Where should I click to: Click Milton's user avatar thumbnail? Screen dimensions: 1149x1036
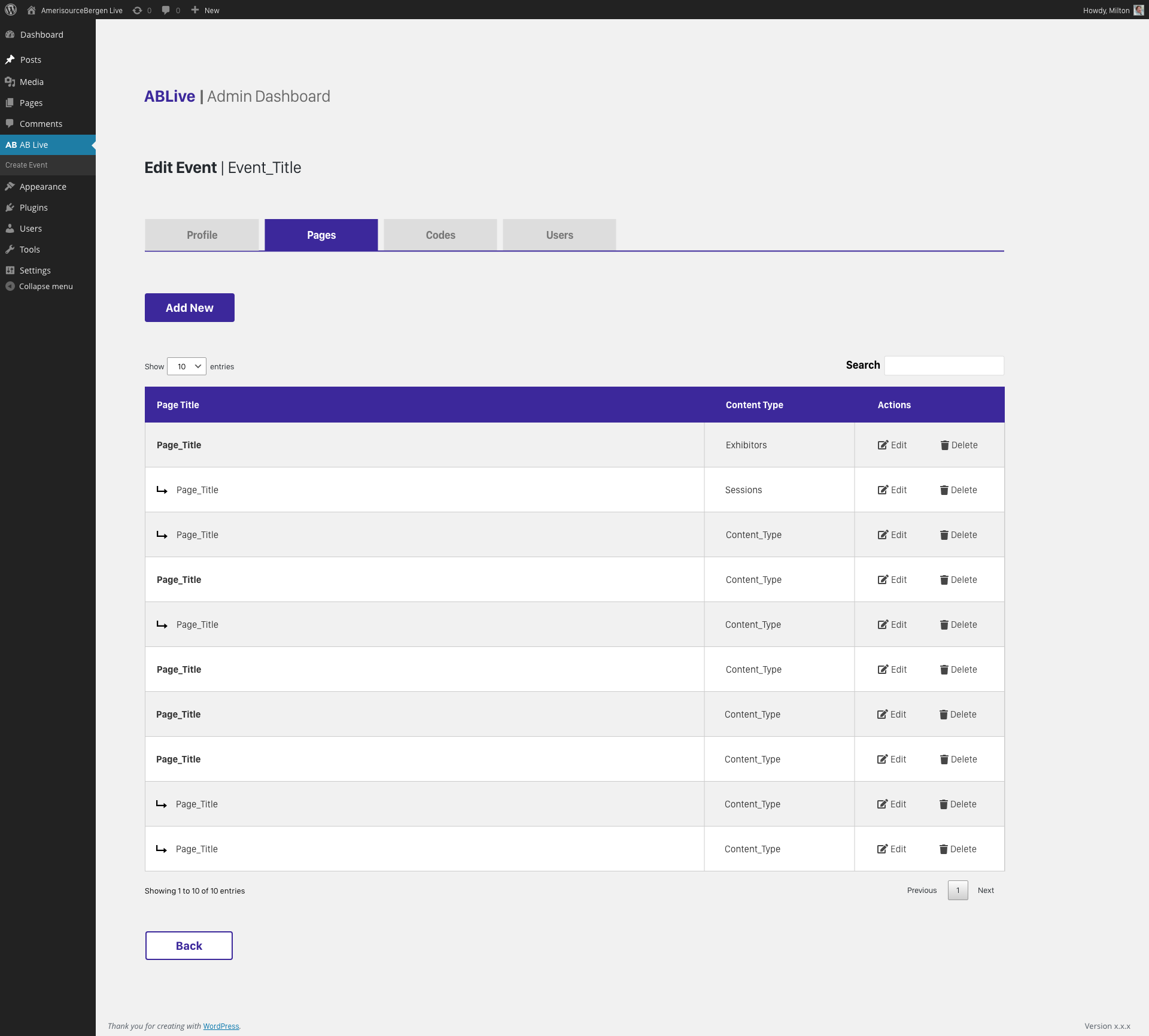pos(1139,10)
